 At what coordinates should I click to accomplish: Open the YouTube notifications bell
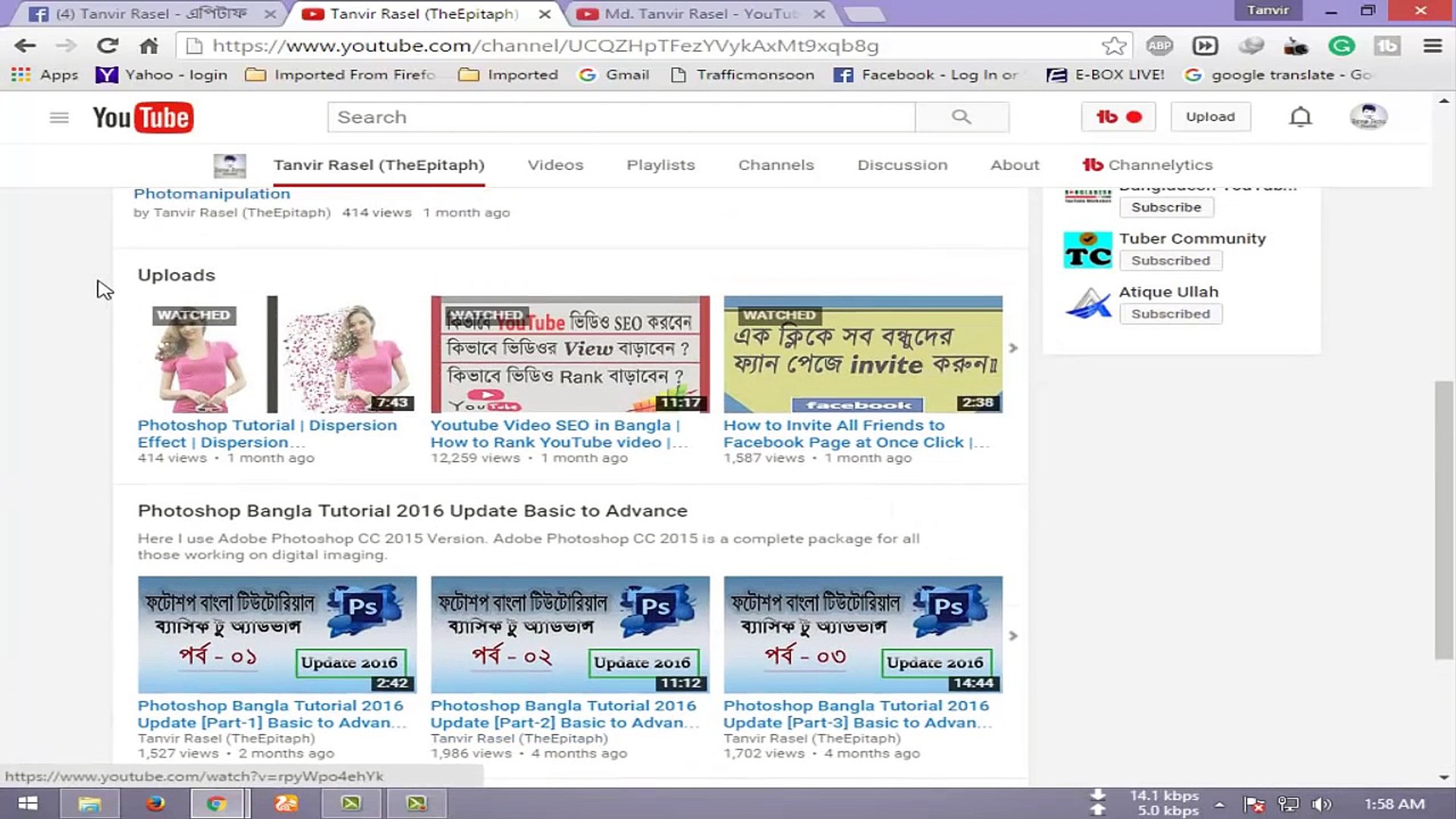pos(1300,116)
